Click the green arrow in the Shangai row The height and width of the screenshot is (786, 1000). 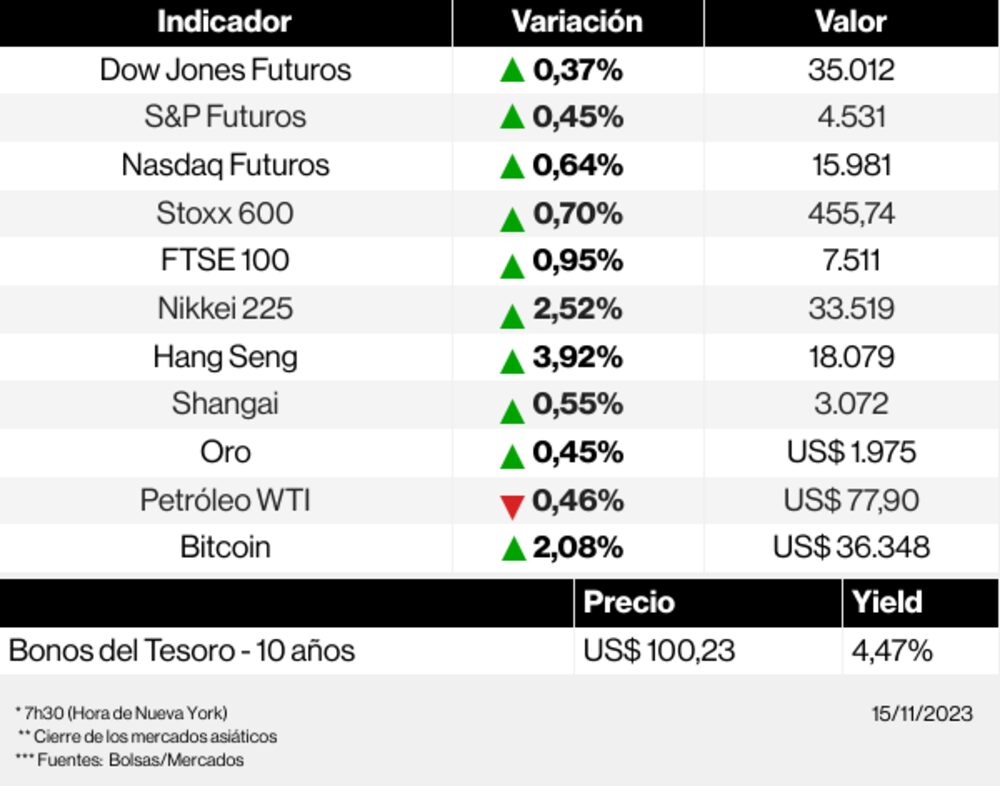click(512, 410)
